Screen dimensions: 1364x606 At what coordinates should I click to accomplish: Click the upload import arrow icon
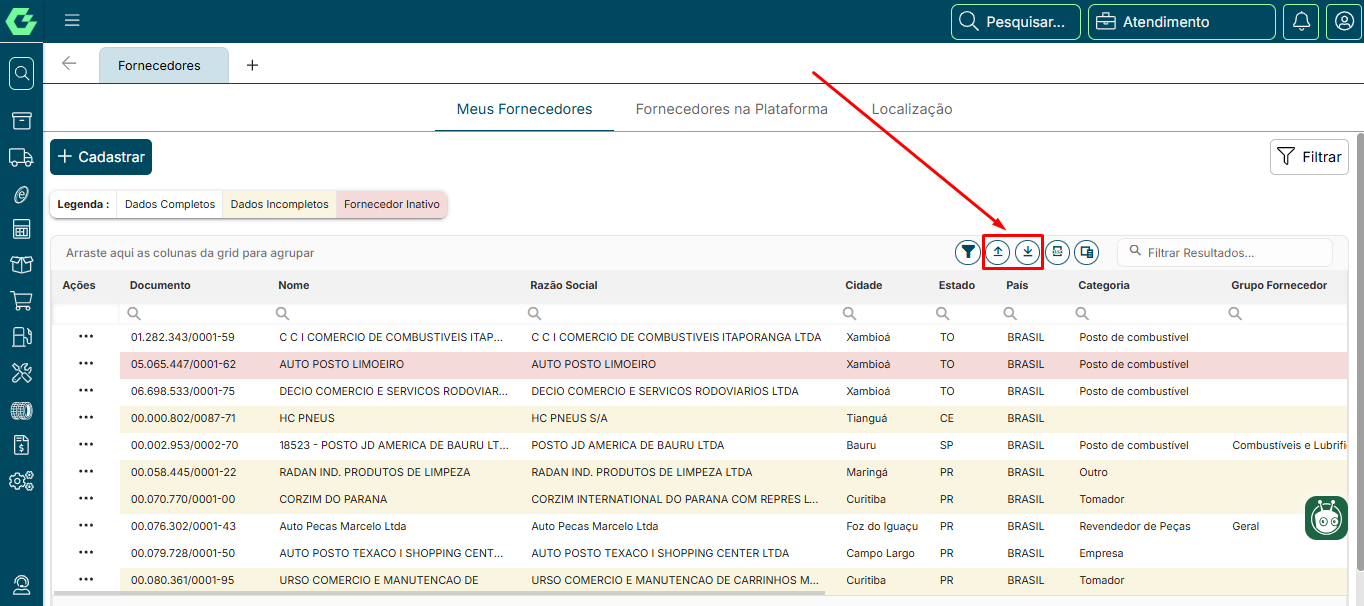tap(998, 252)
